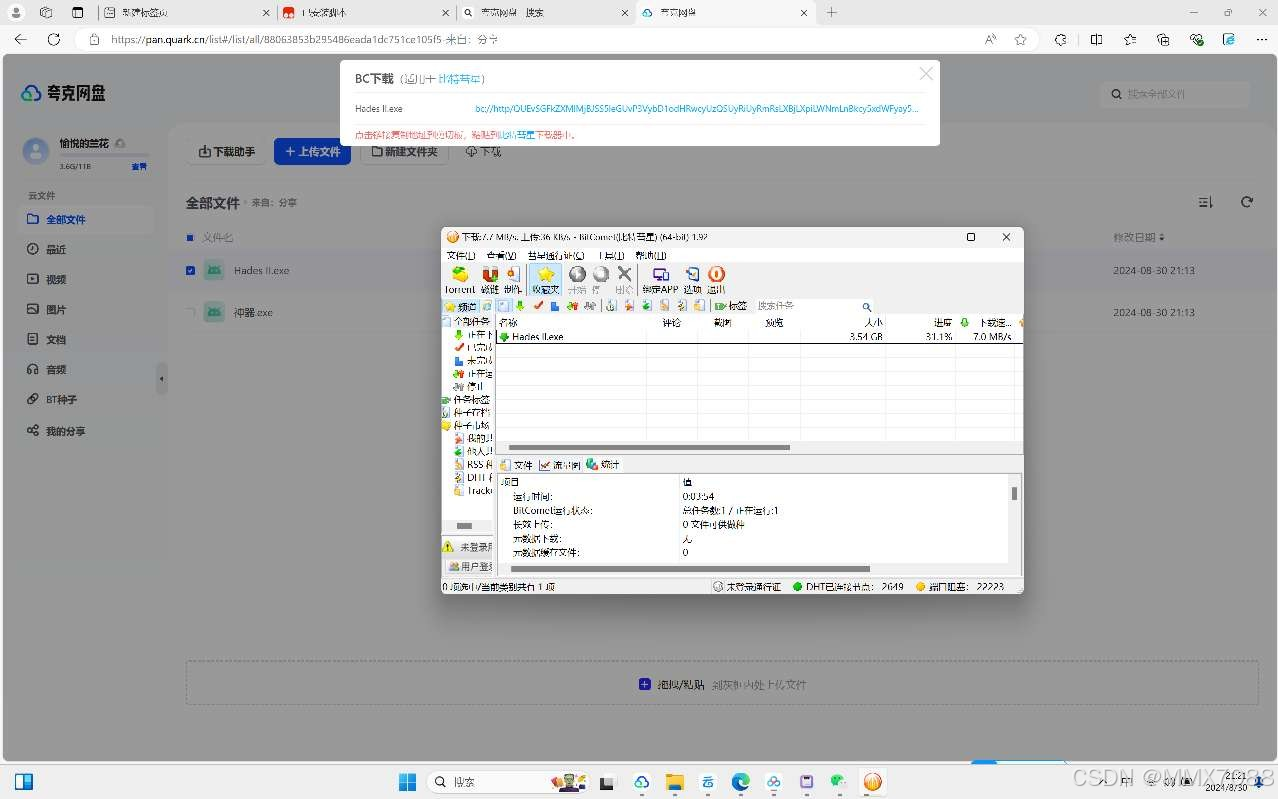The width and height of the screenshot is (1278, 799).
Task: Uncheck the Hades II.exe checkbox in Quark
Action: (190, 270)
